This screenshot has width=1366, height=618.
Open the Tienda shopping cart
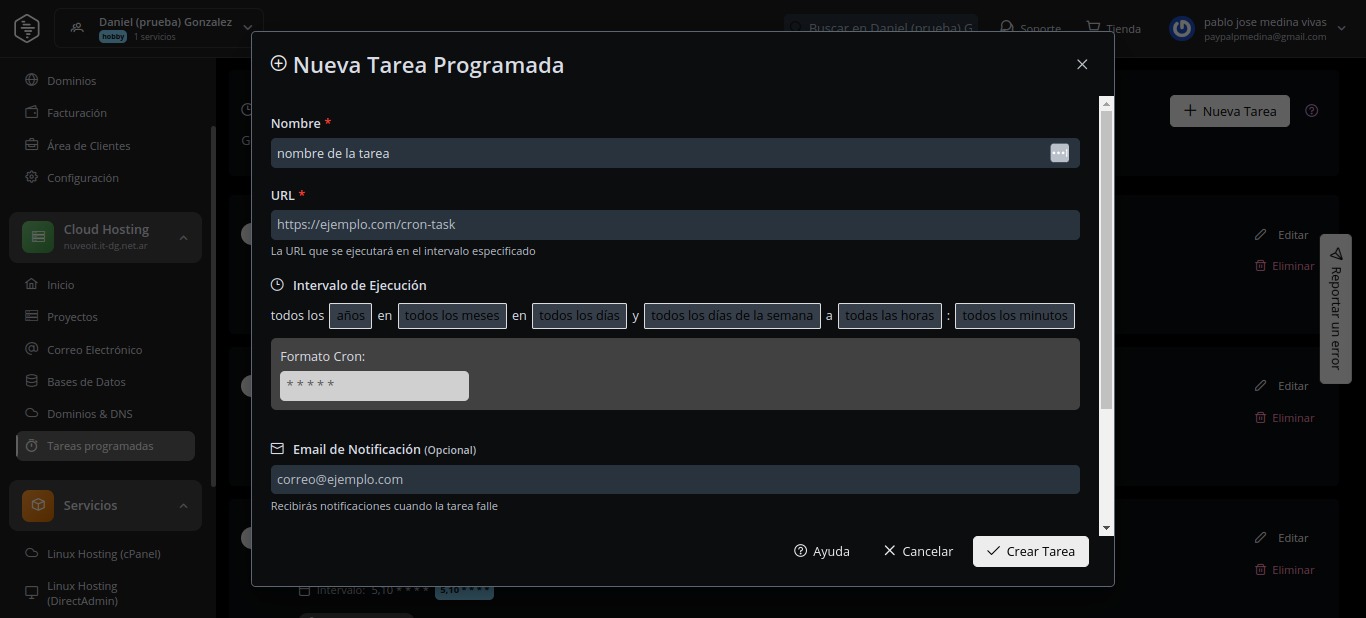click(1112, 28)
